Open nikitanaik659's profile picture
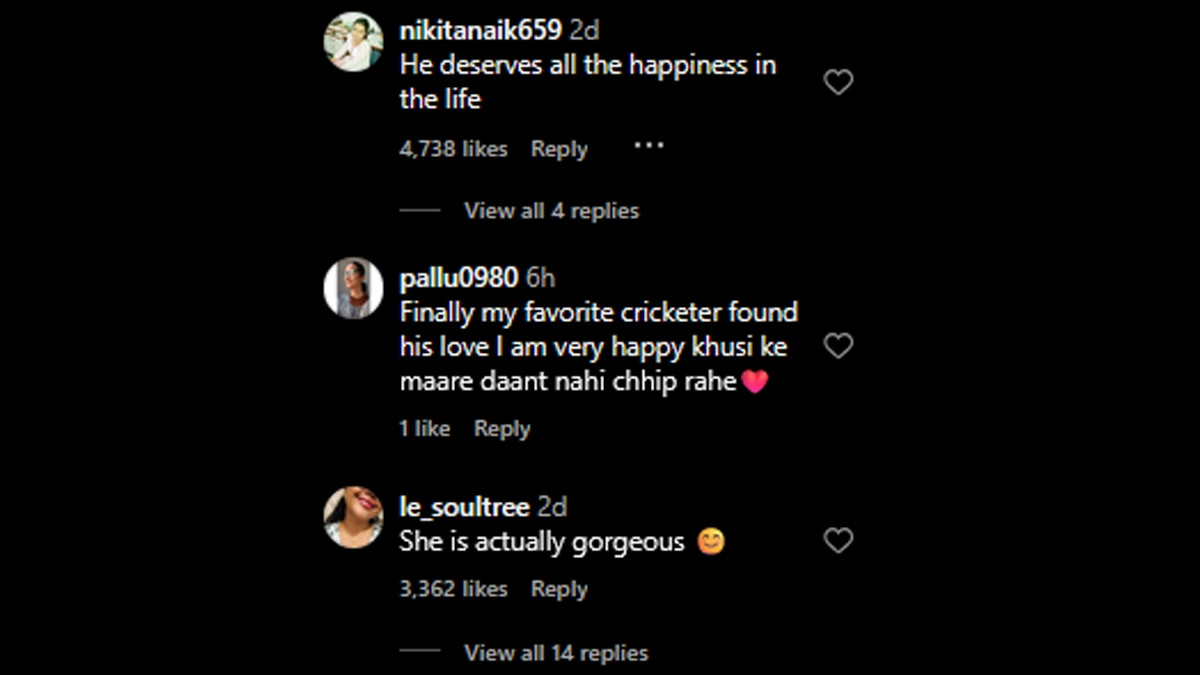This screenshot has height=675, width=1200. click(354, 42)
